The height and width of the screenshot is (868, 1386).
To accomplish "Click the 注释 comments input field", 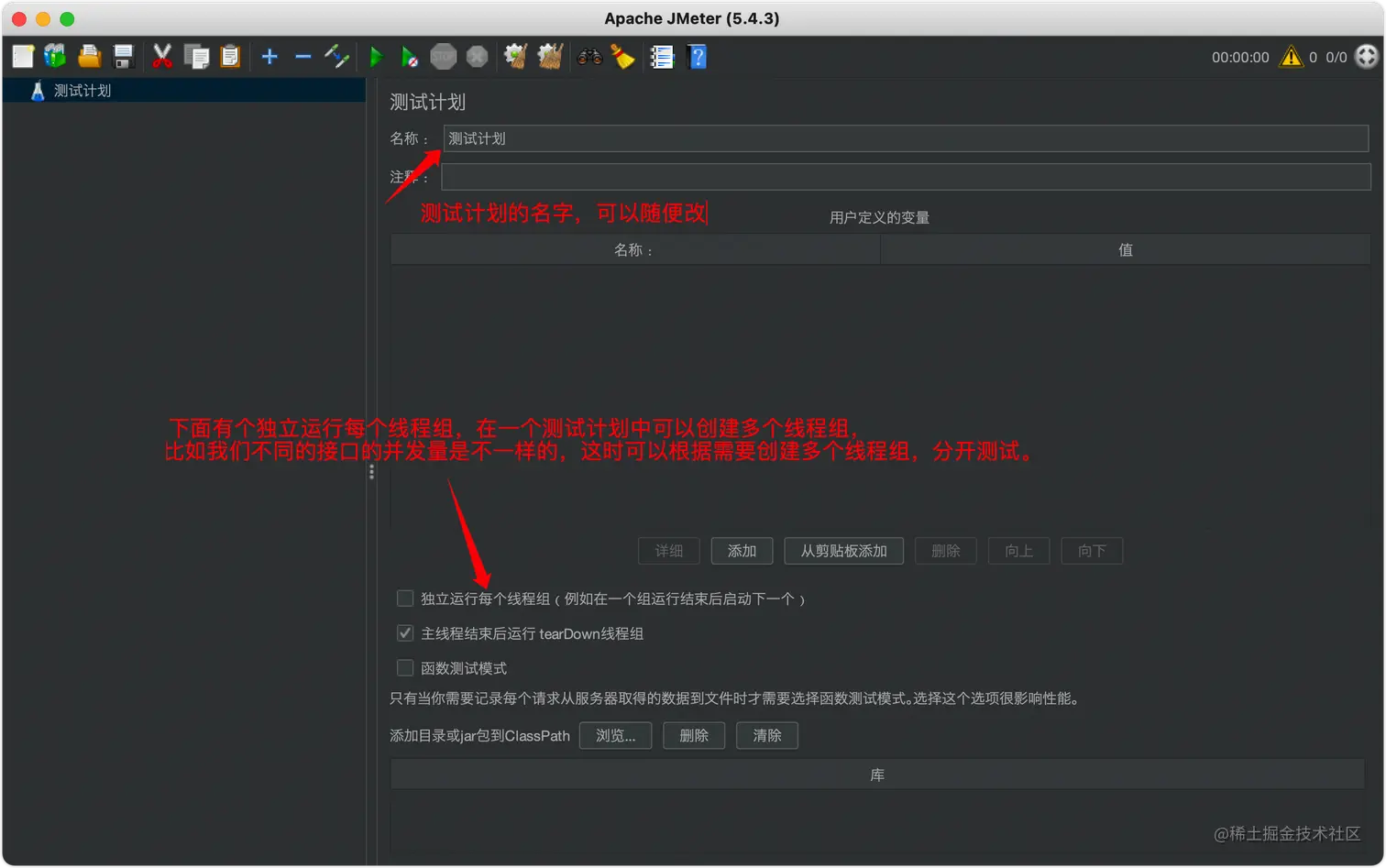I will (906, 177).
